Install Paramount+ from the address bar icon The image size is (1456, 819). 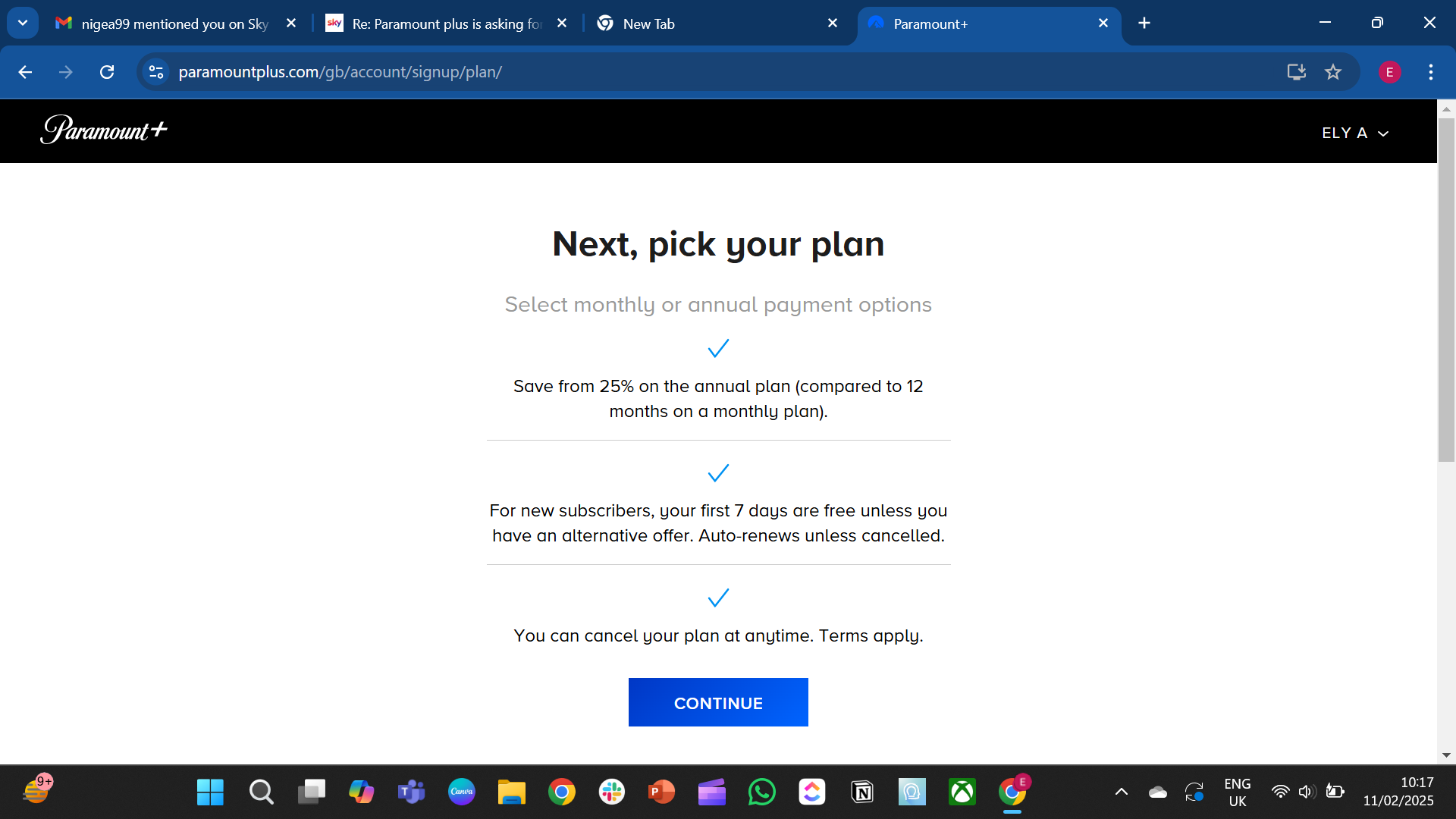[1297, 72]
